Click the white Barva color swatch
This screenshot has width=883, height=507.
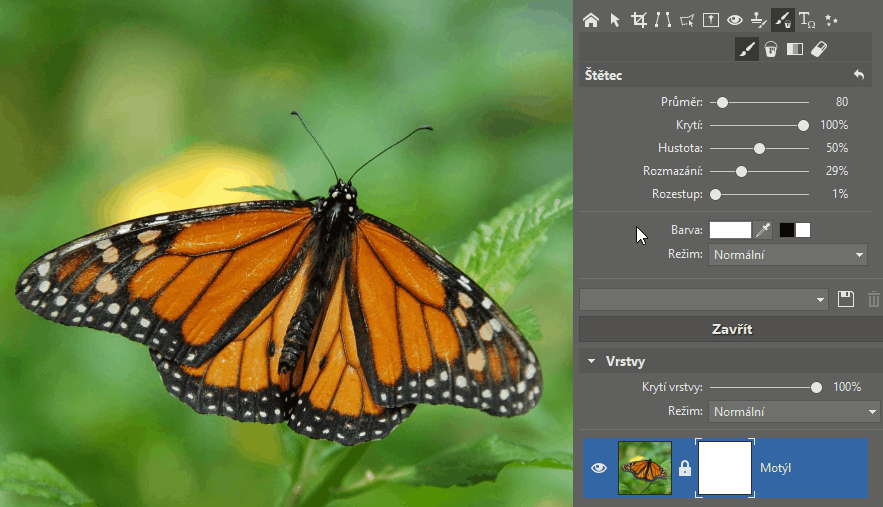[x=729, y=231]
